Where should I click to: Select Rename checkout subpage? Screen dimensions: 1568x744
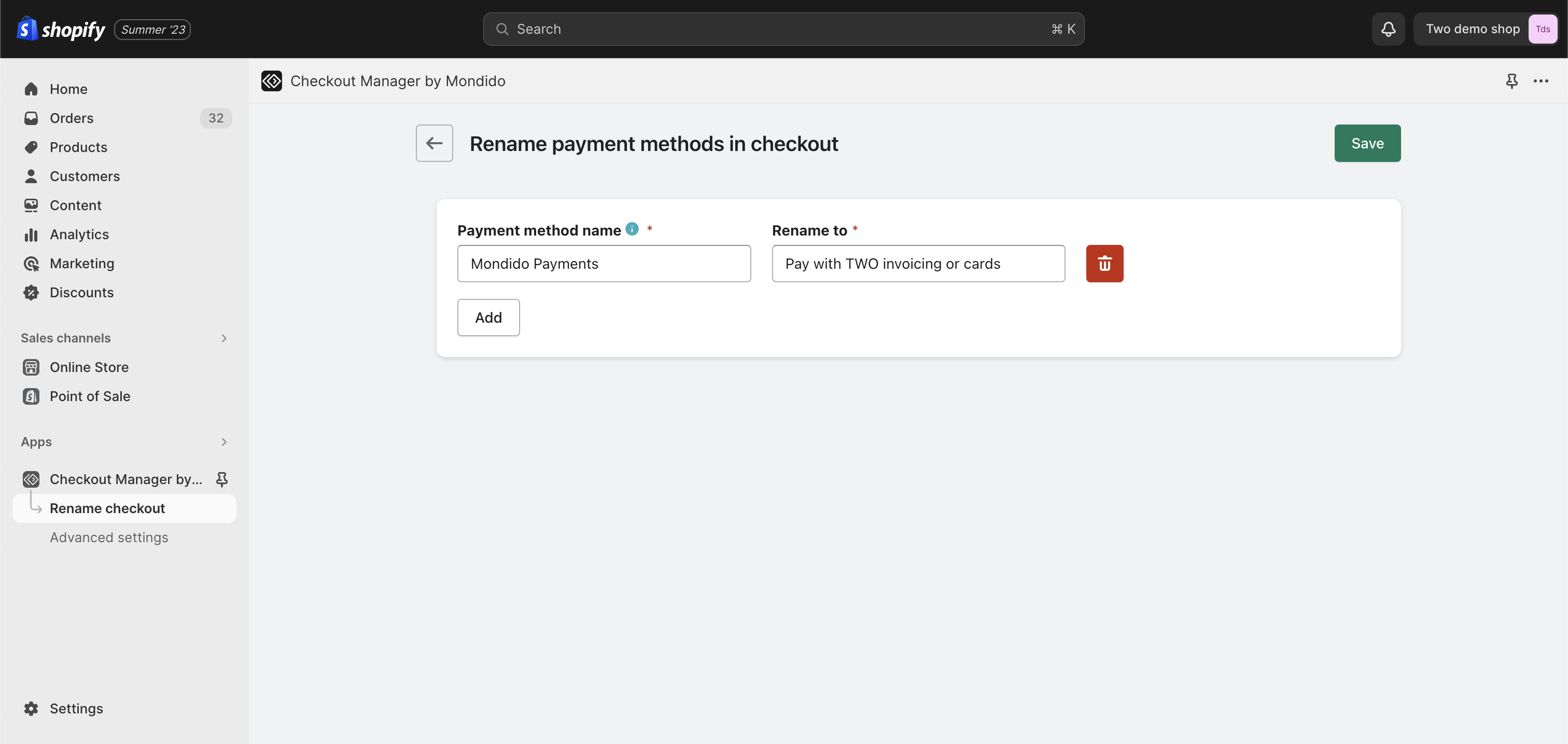pyautogui.click(x=124, y=509)
